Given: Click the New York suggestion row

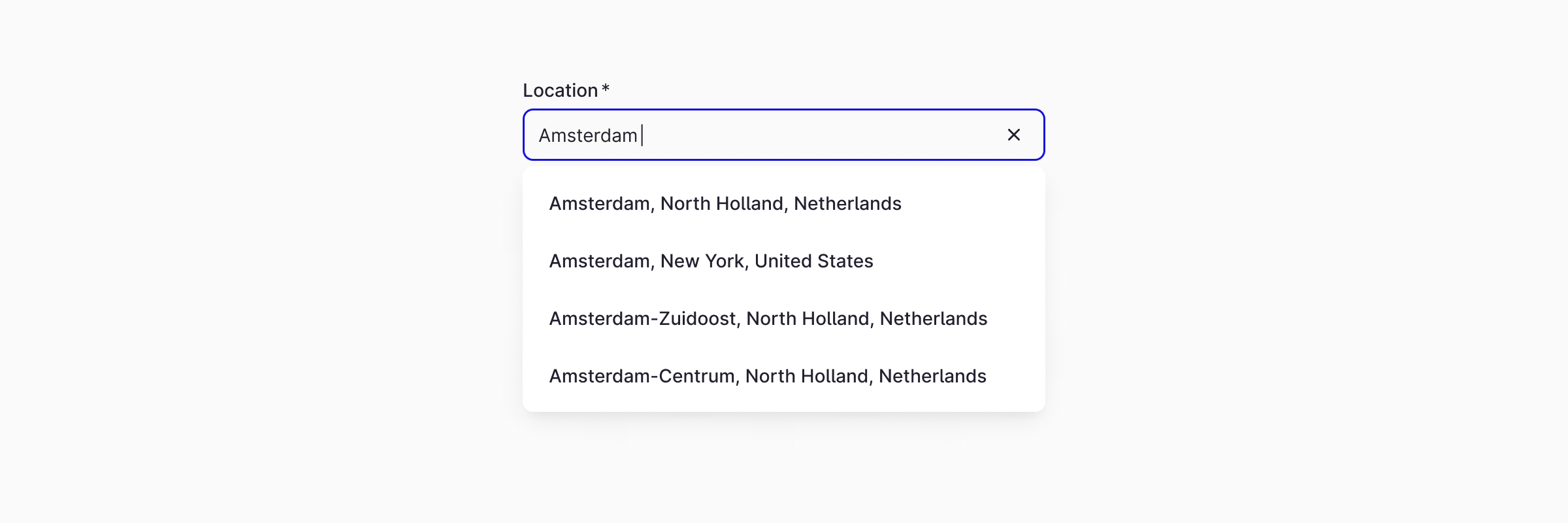Looking at the screenshot, I should click(711, 261).
